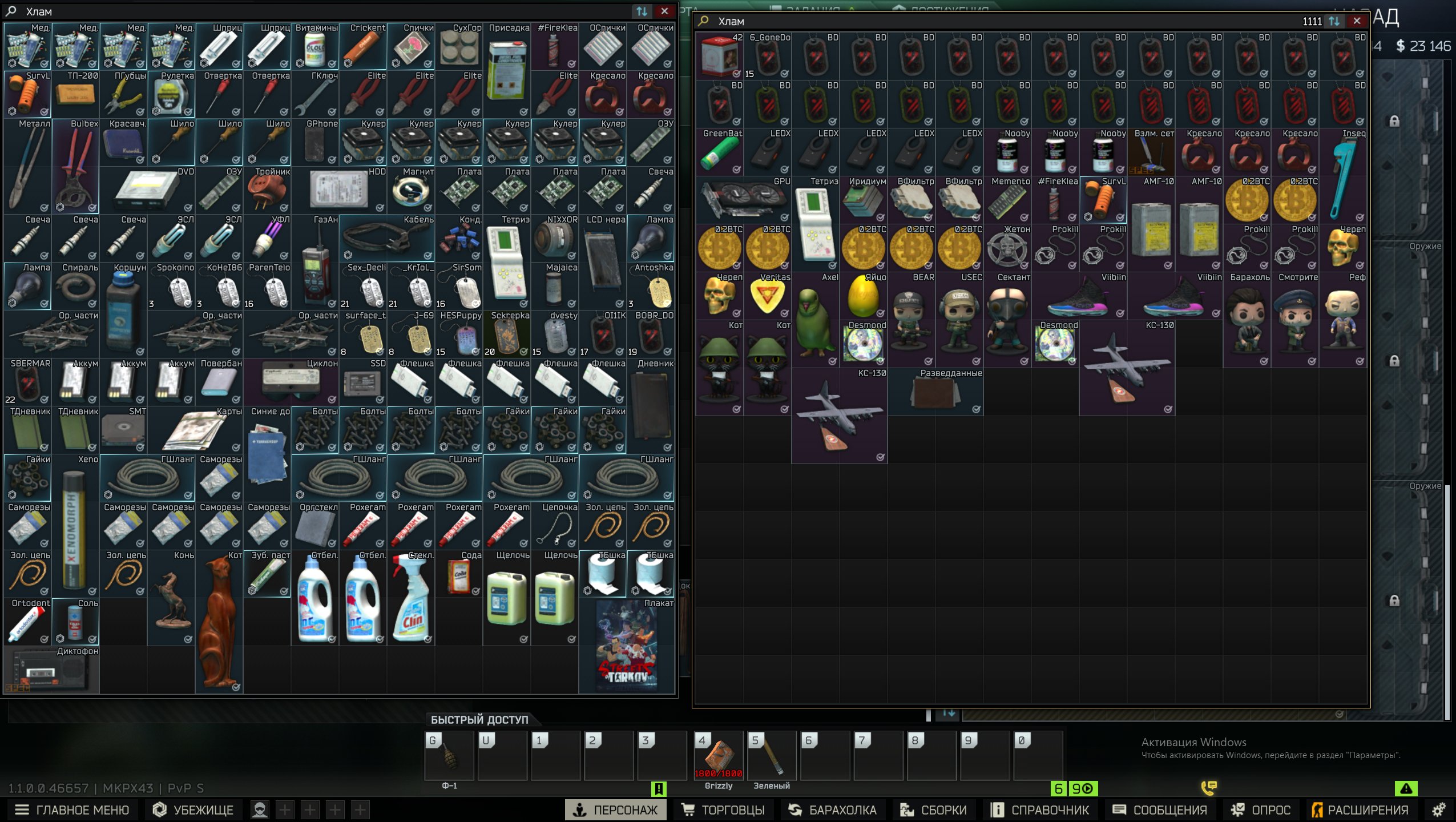Open the СПРАВОЧНИК handbook tab

point(1040,809)
